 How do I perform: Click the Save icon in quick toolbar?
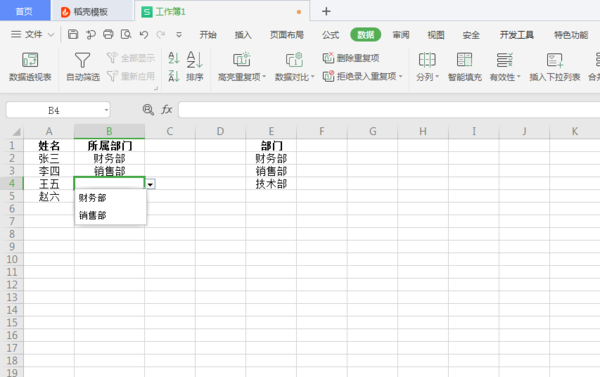[73, 34]
